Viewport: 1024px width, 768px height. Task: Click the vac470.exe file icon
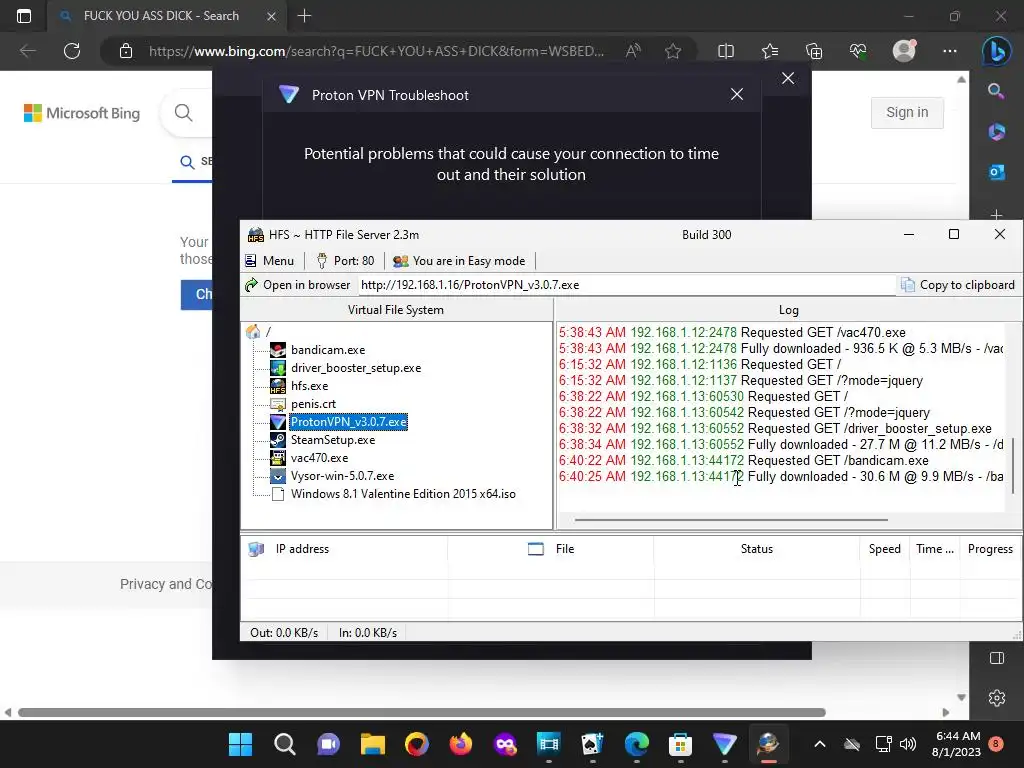pyautogui.click(x=278, y=458)
